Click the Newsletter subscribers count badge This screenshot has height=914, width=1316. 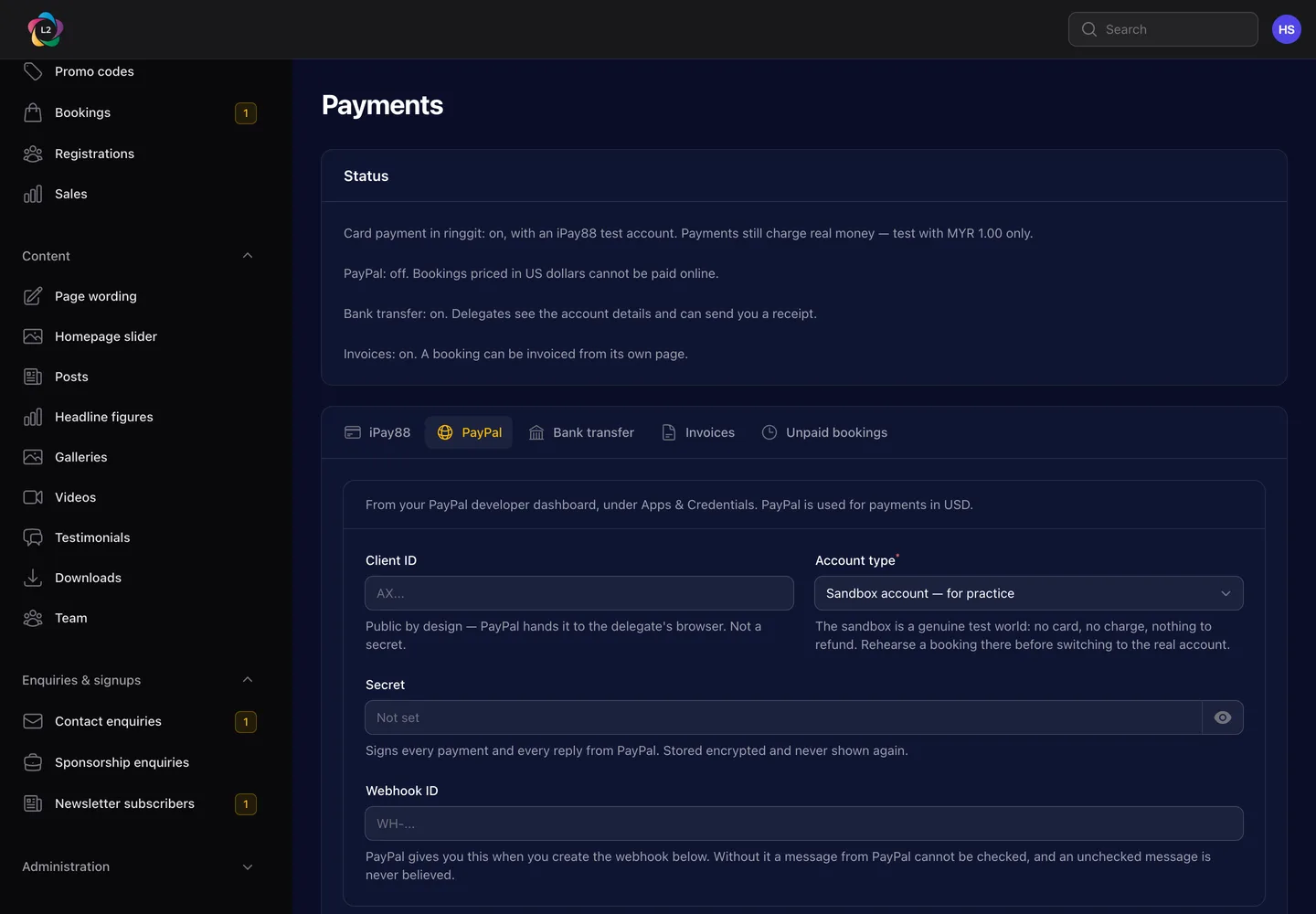pos(246,803)
